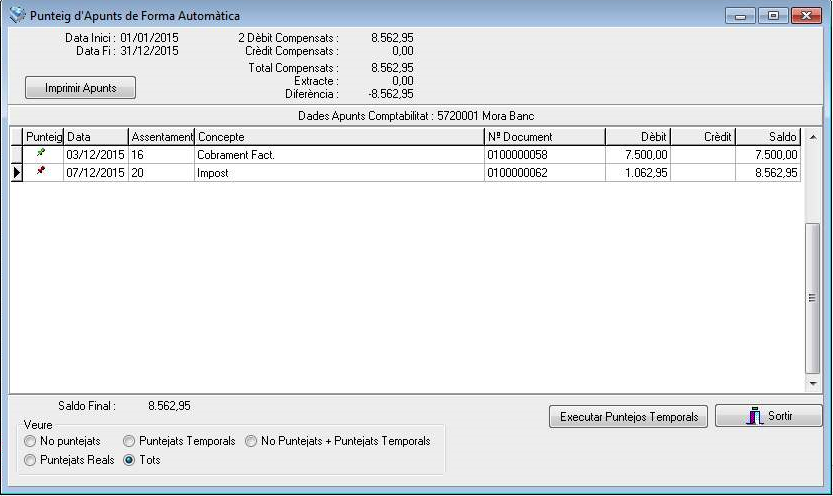Click the Assentament column header
This screenshot has height=496, width=833.
(x=162, y=136)
